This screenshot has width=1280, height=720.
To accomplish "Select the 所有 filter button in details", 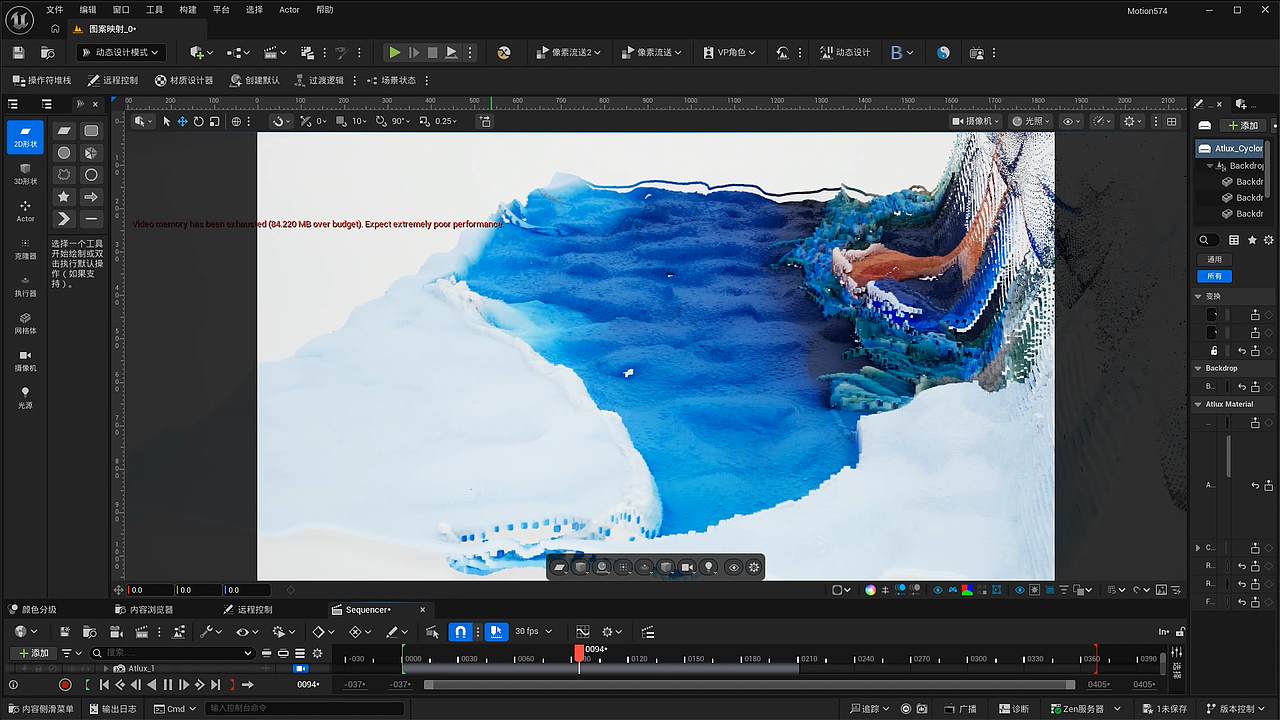I will point(1215,276).
